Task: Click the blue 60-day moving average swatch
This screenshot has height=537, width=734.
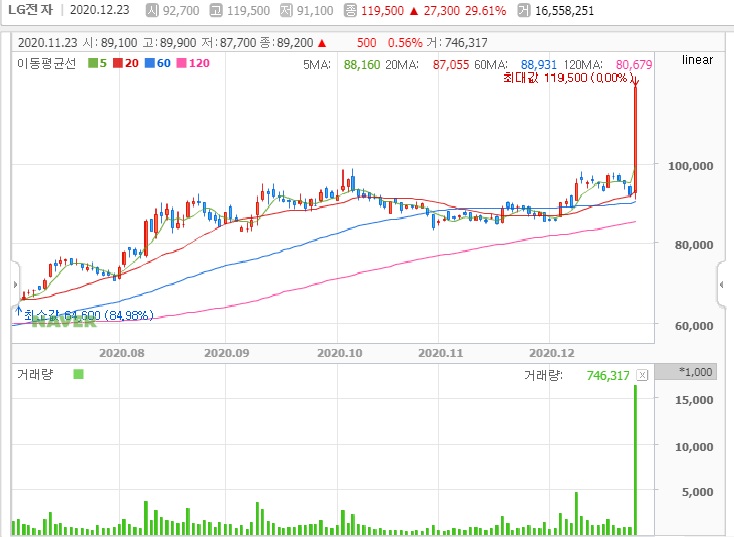Action: [149, 63]
